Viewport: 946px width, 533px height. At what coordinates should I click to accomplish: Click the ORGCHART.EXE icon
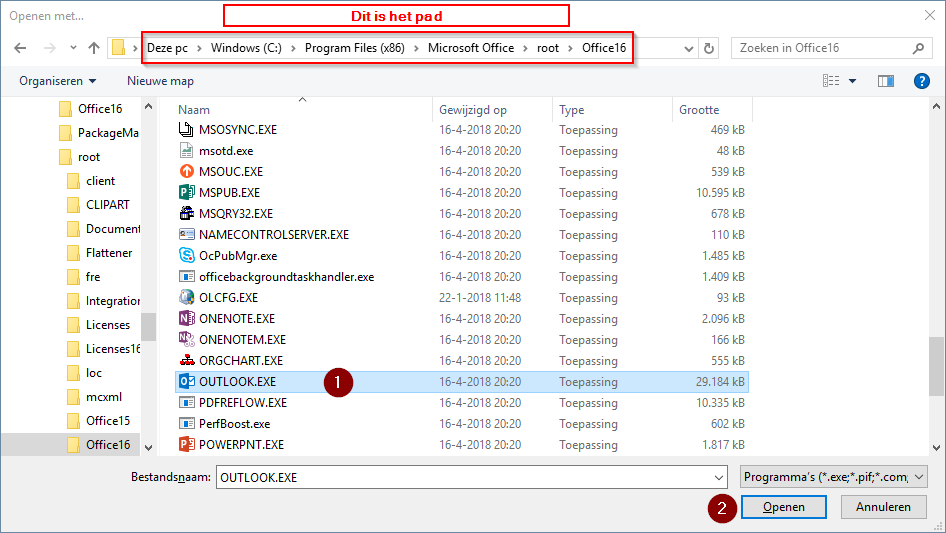tap(186, 360)
